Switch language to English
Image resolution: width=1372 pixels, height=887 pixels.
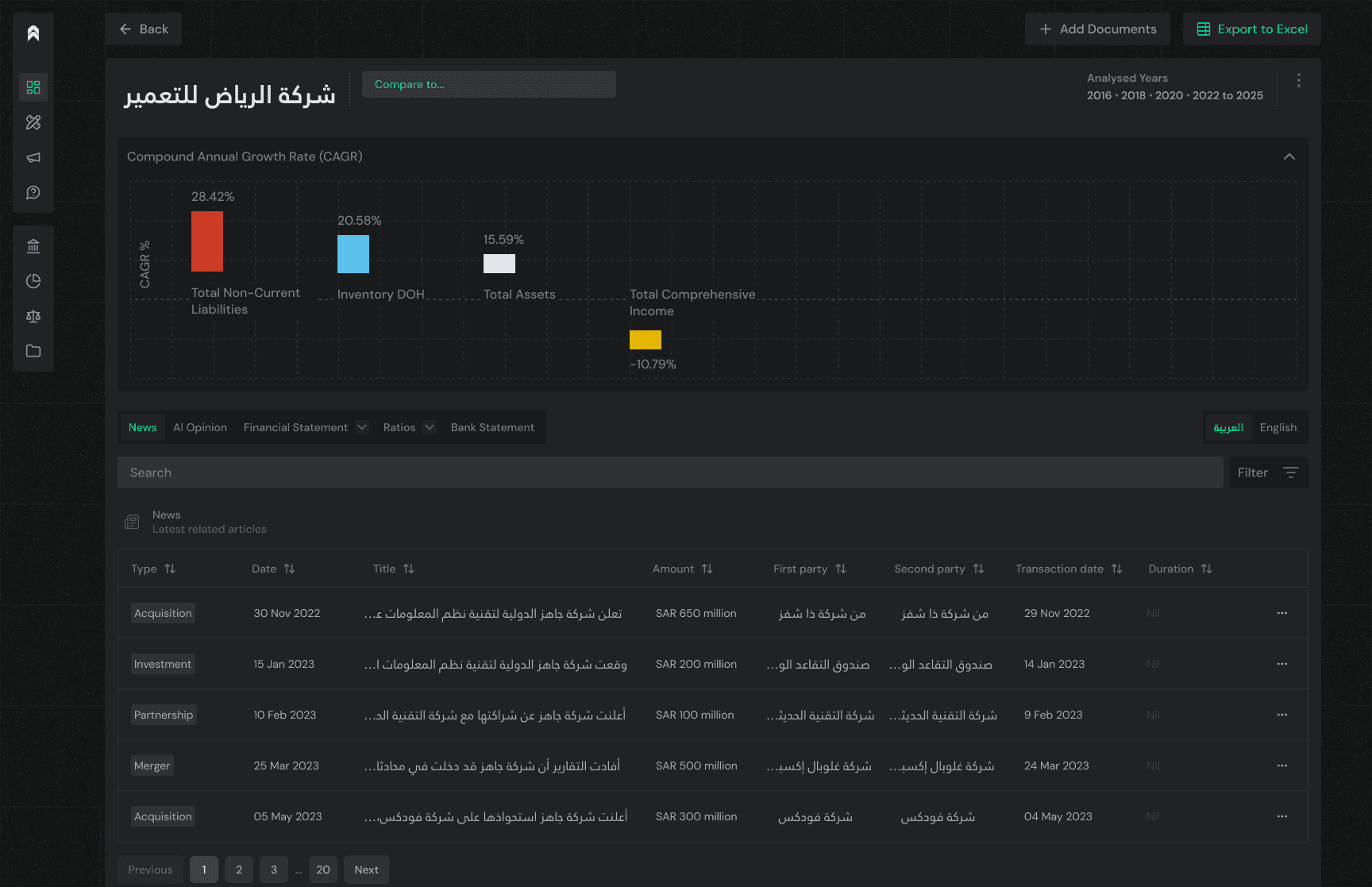1278,427
